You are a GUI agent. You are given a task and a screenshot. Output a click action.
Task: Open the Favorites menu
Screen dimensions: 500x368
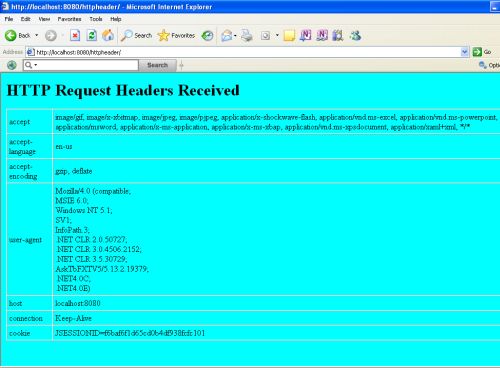tap(69, 19)
